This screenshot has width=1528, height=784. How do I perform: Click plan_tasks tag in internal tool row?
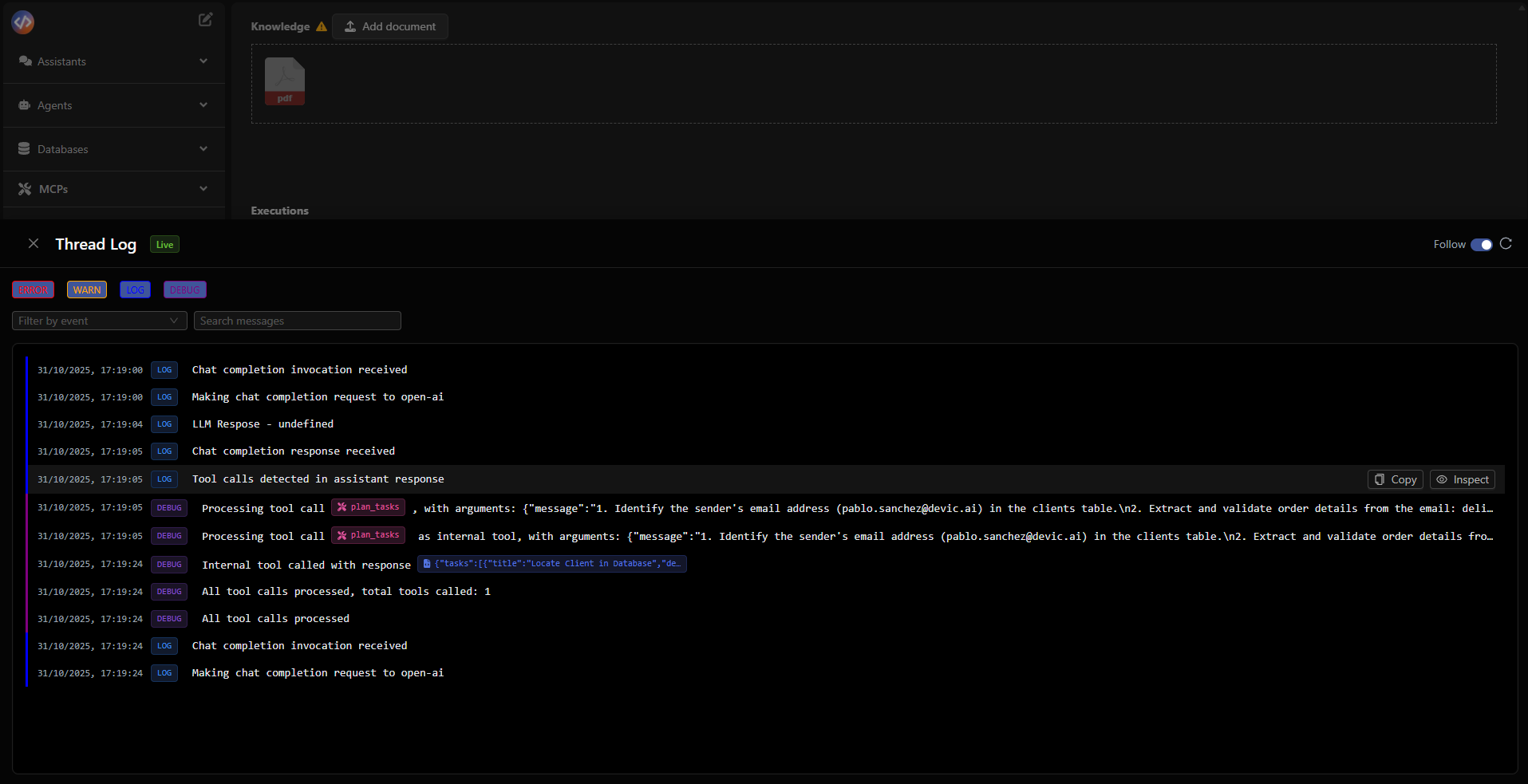369,535
